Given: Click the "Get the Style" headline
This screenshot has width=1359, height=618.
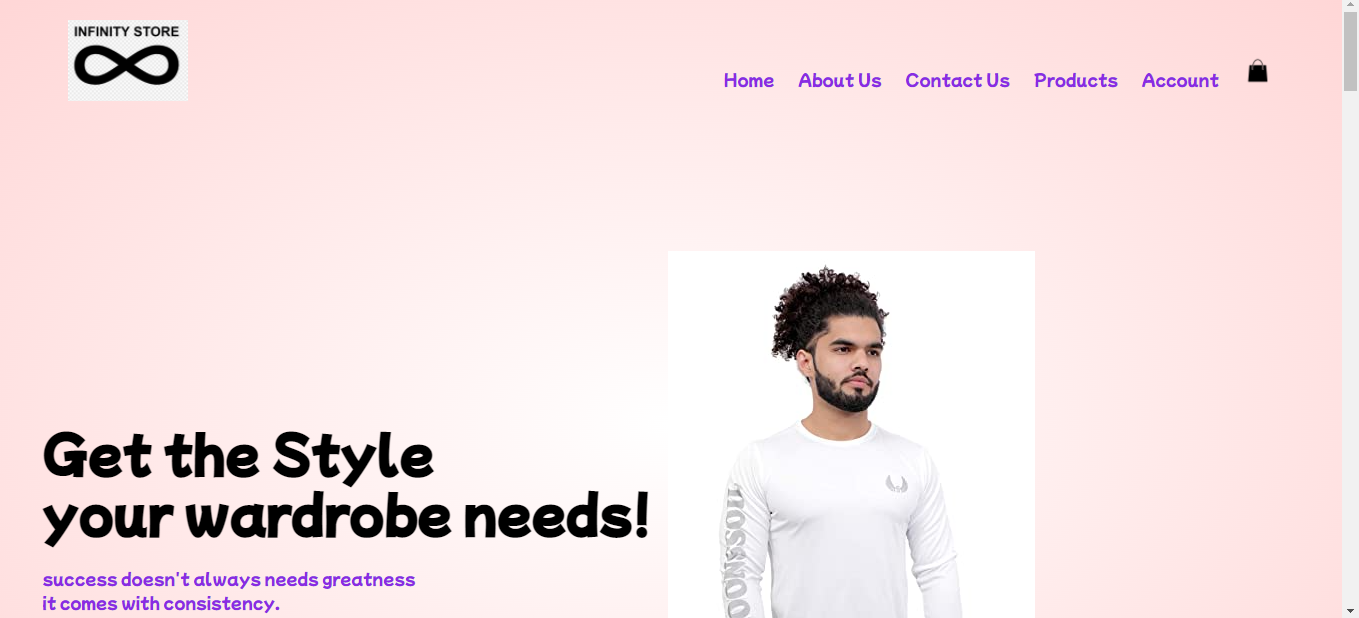Looking at the screenshot, I should click(238, 455).
